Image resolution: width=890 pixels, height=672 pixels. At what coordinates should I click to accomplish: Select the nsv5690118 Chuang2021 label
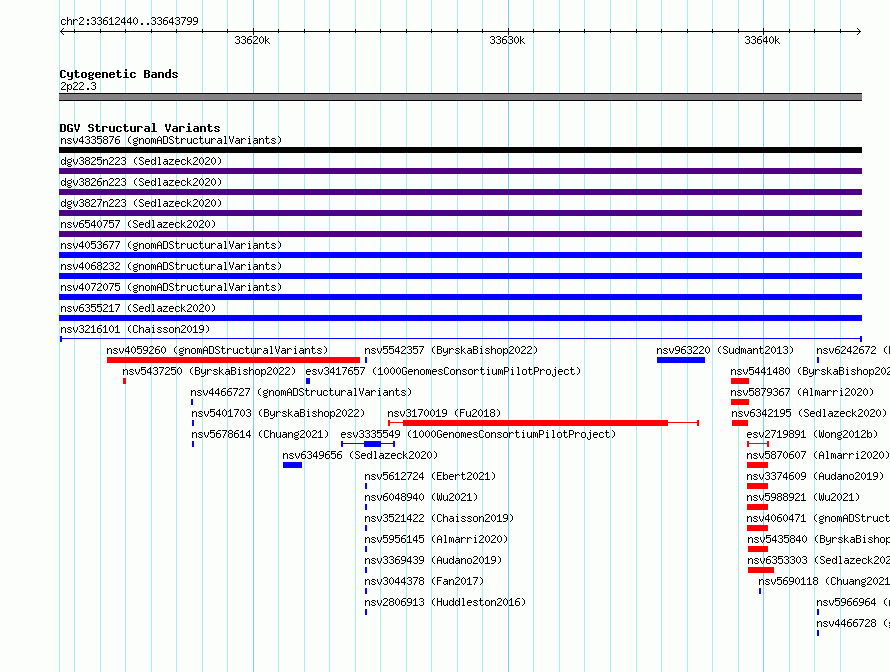point(824,581)
